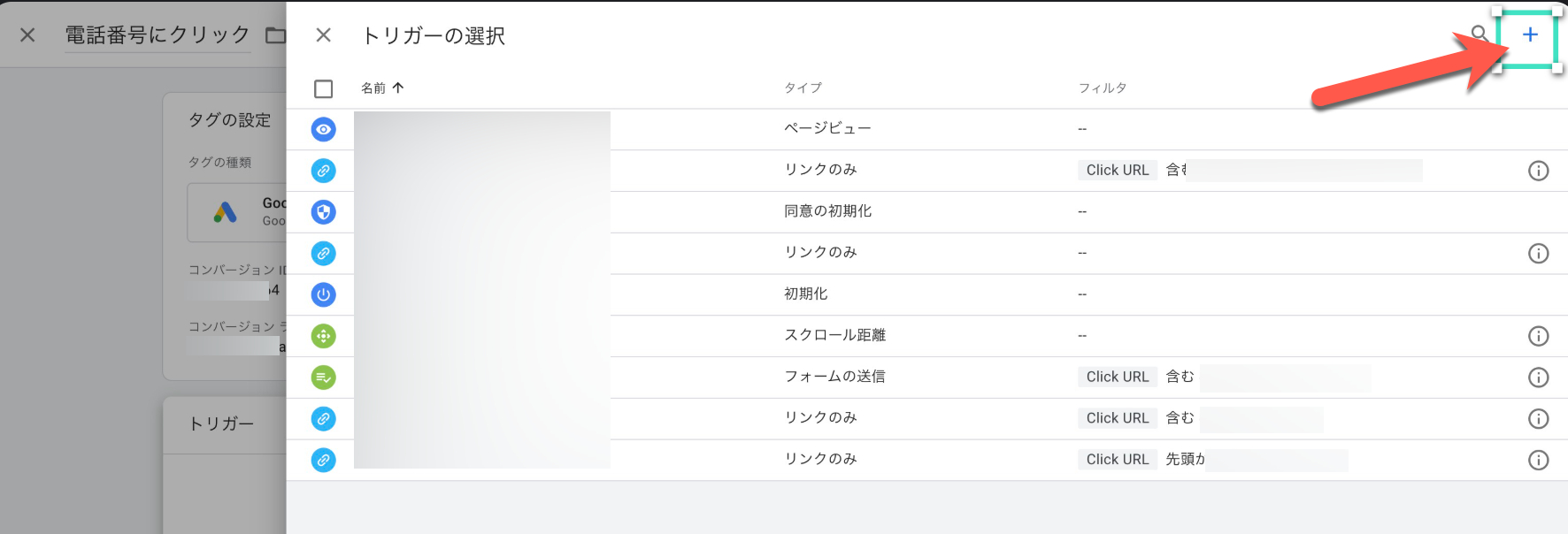Tick the select-all checkbox in header
This screenshot has width=1568, height=534.
point(324,89)
